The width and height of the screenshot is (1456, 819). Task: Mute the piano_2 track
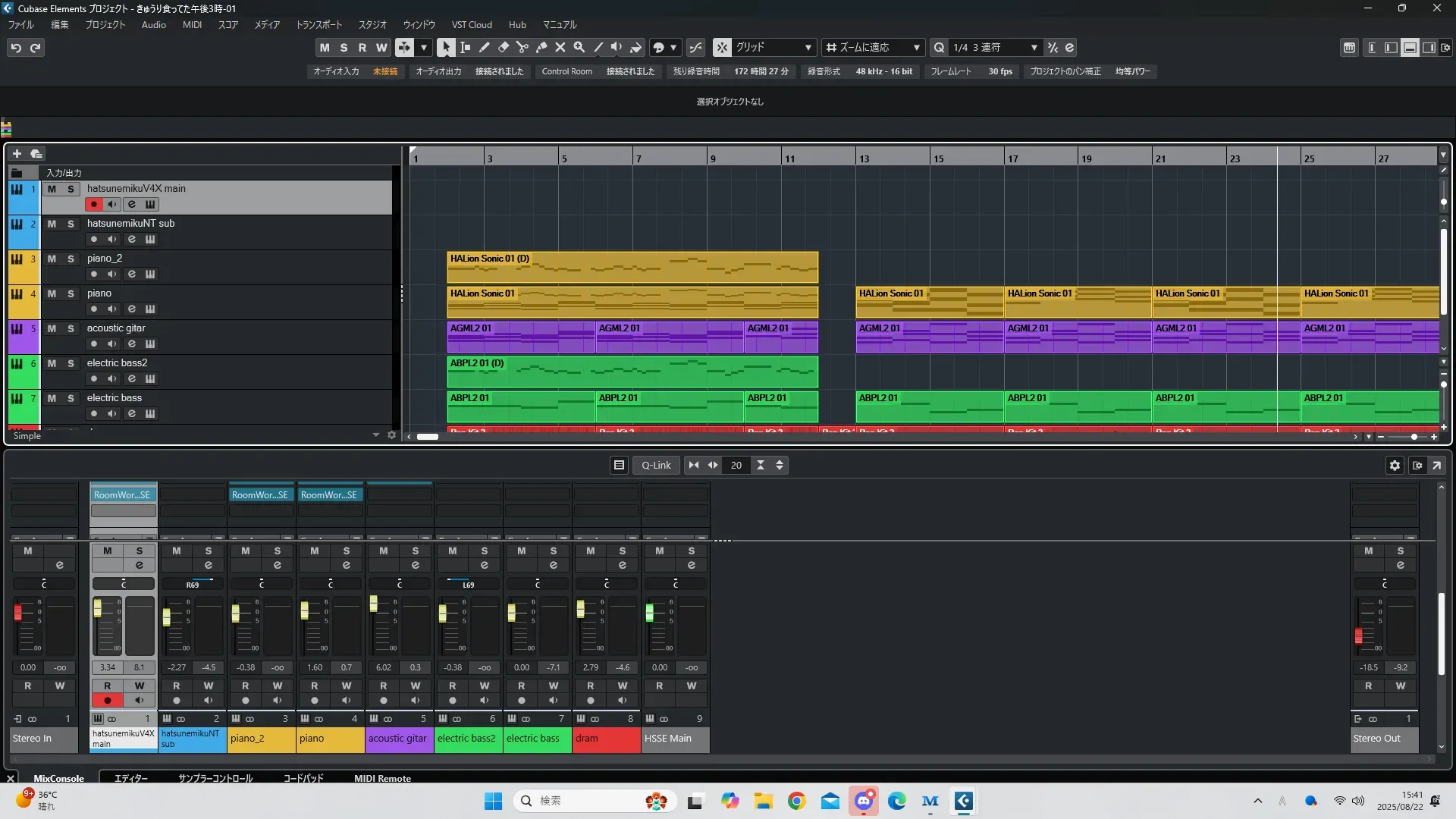tap(52, 259)
